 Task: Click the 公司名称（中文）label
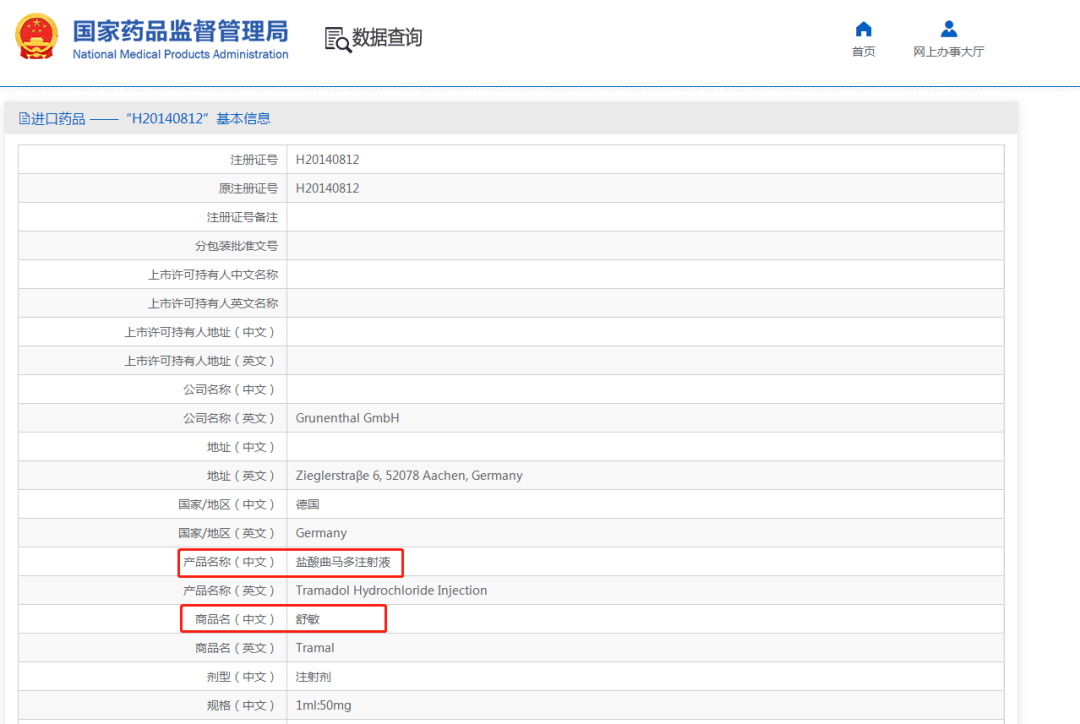pos(230,390)
